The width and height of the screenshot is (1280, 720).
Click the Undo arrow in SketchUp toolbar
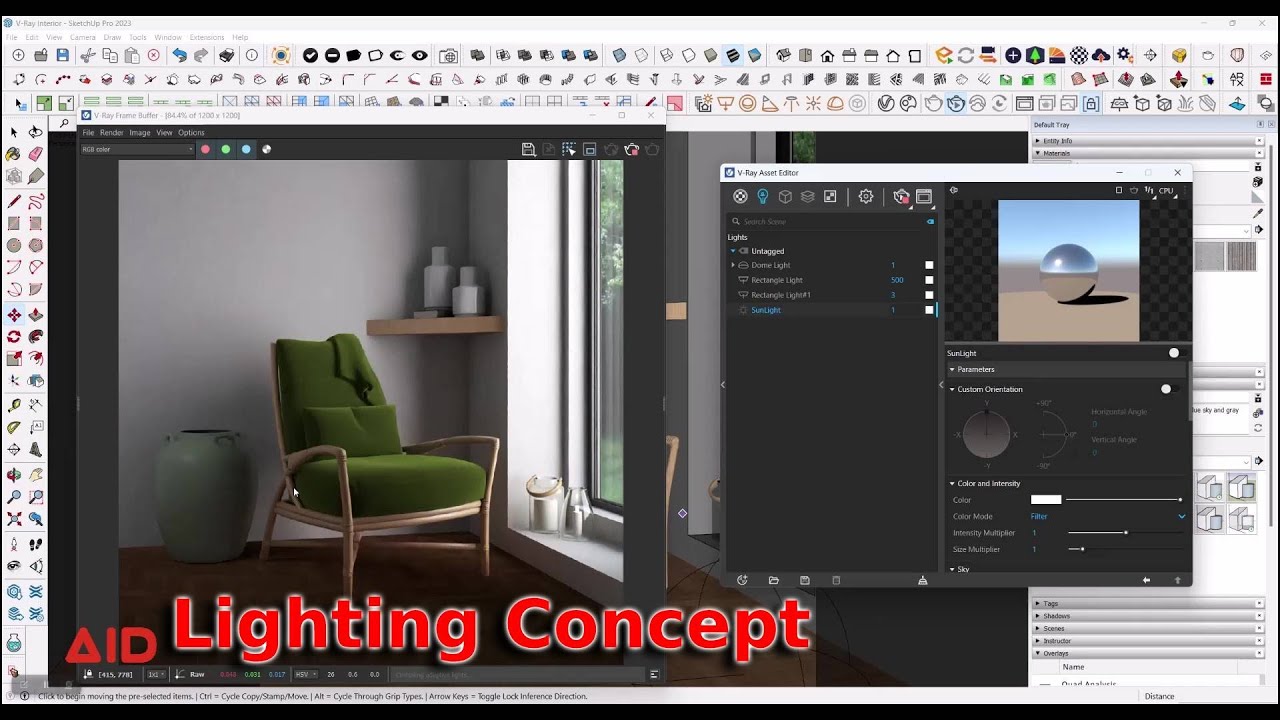point(179,55)
